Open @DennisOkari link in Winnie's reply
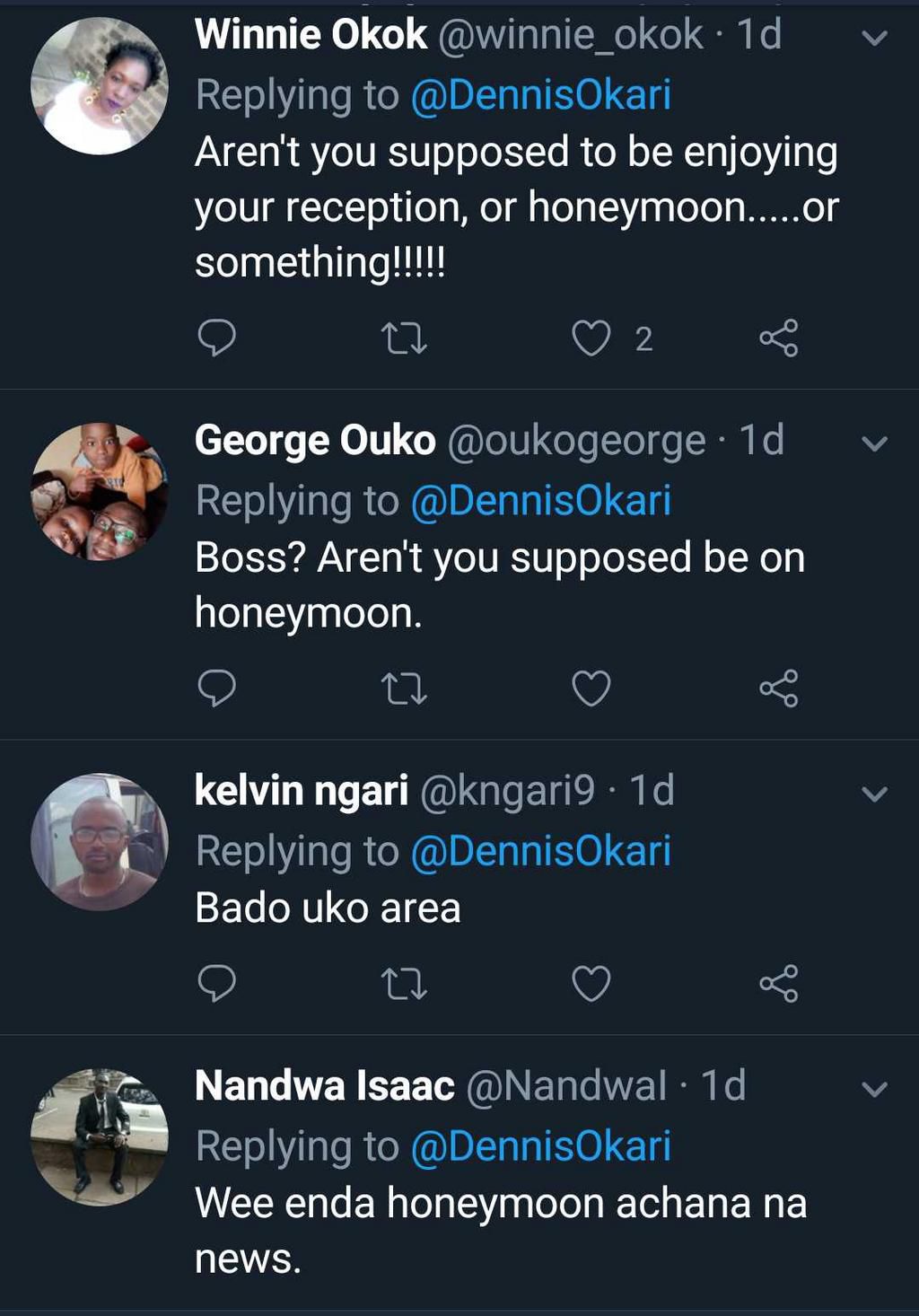This screenshot has height=1316, width=919. [x=540, y=95]
